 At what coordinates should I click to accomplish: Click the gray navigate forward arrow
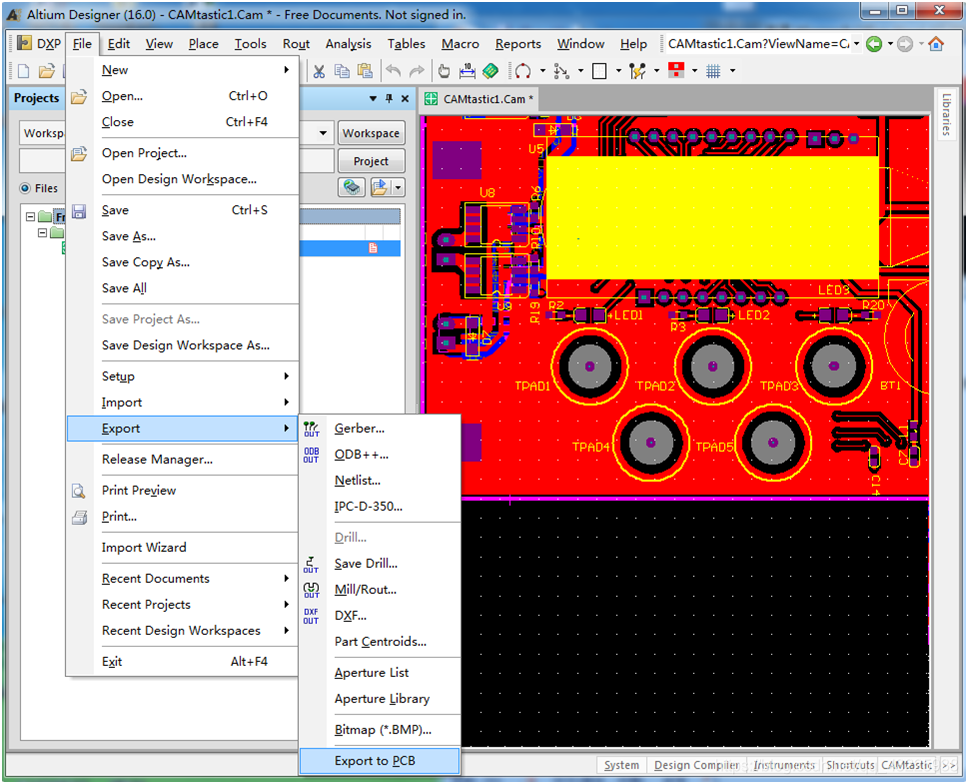tap(904, 44)
